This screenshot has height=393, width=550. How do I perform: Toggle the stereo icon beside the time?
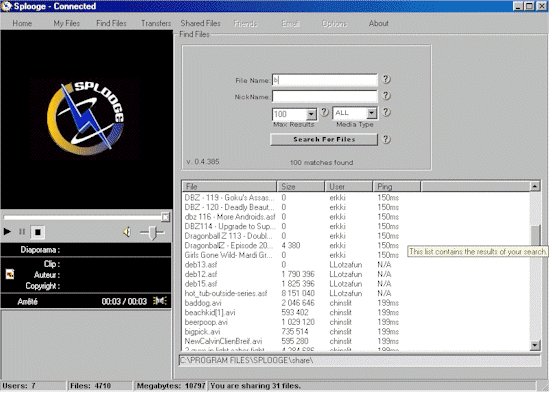160,301
